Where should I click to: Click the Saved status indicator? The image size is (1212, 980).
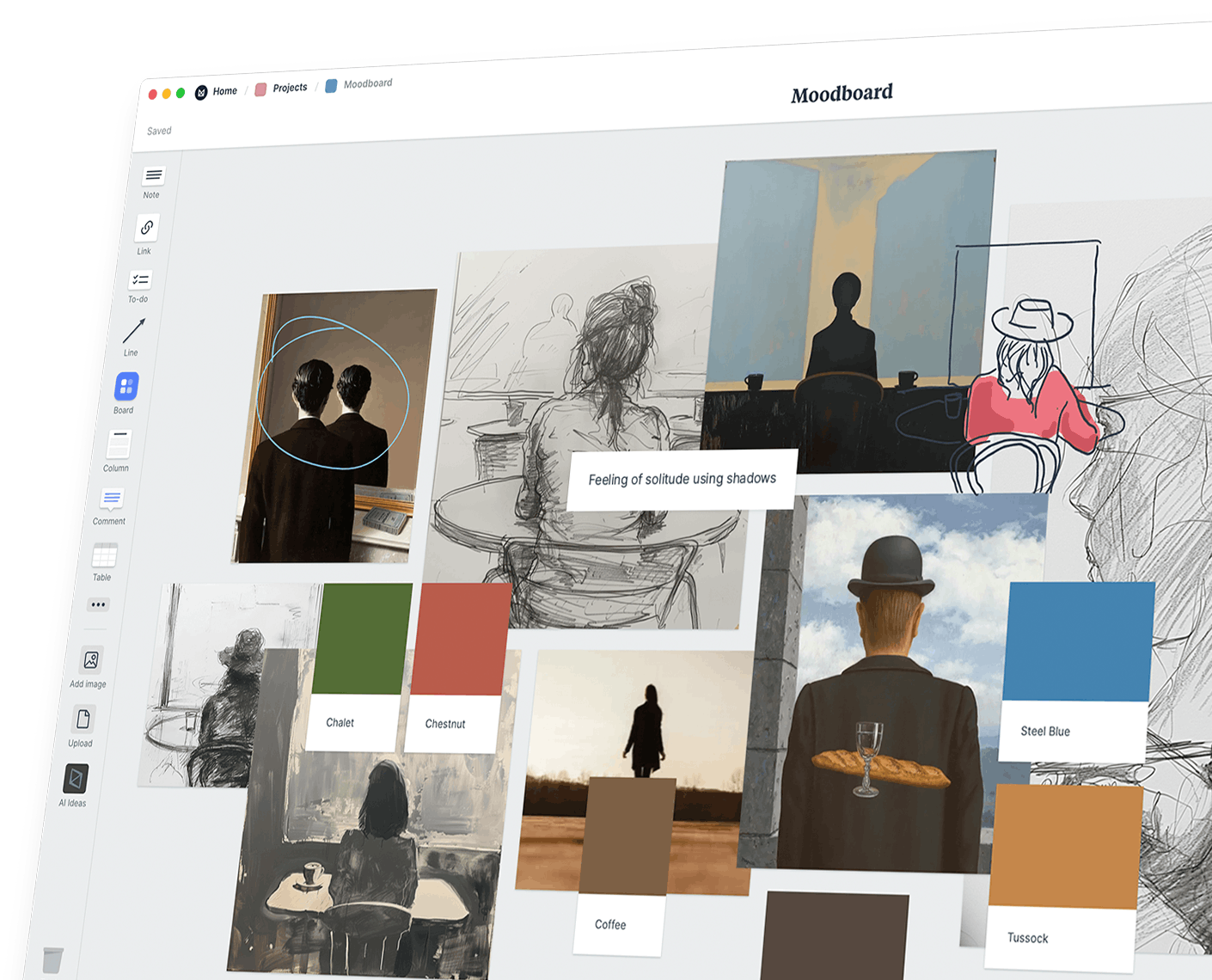pos(158,131)
